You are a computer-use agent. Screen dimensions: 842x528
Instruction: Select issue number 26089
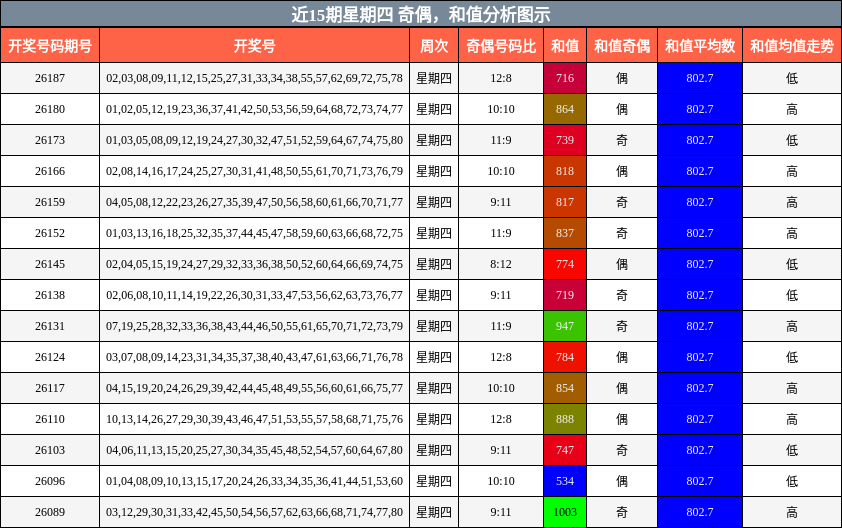click(x=50, y=512)
